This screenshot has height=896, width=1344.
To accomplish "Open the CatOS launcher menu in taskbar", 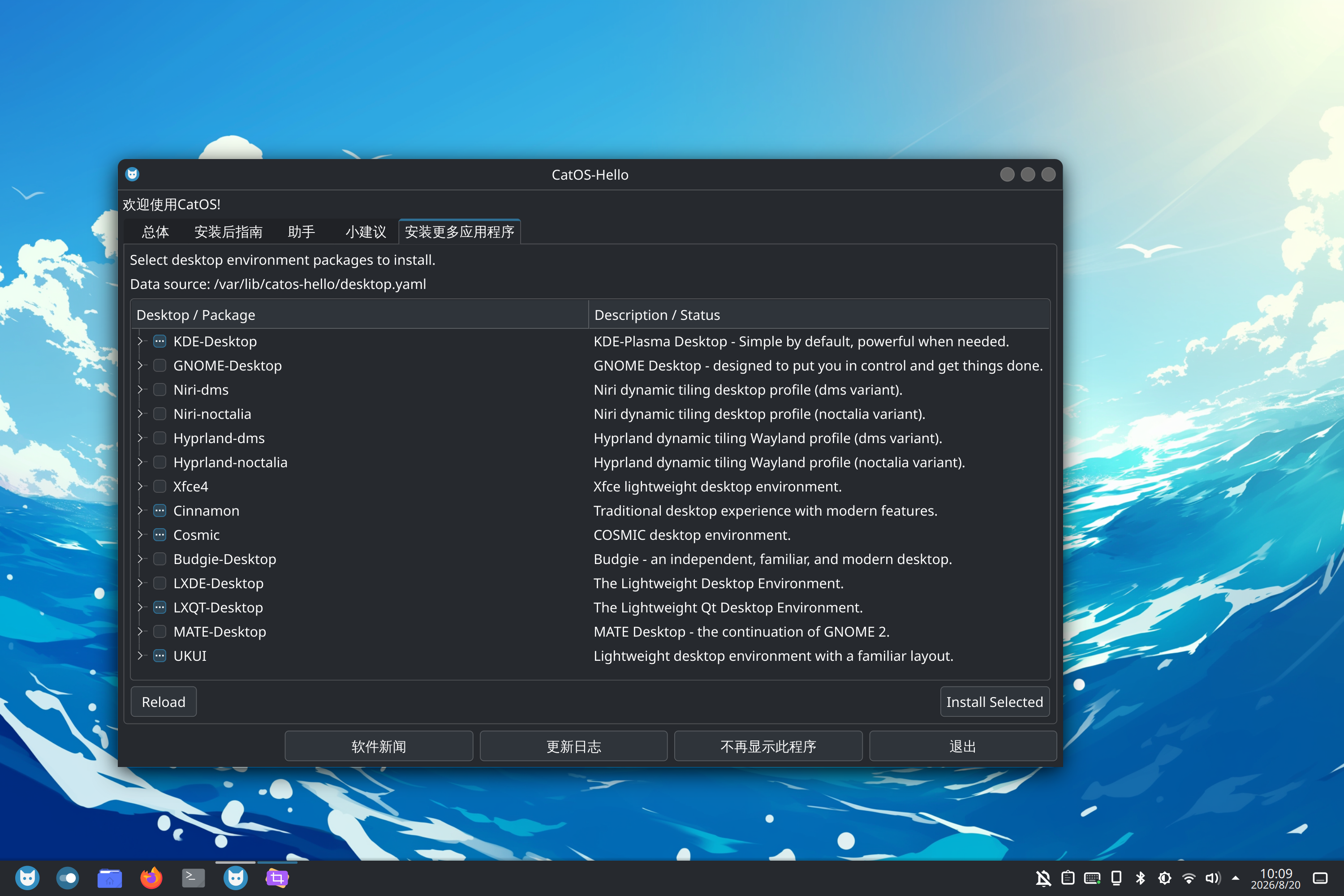I will tap(27, 878).
